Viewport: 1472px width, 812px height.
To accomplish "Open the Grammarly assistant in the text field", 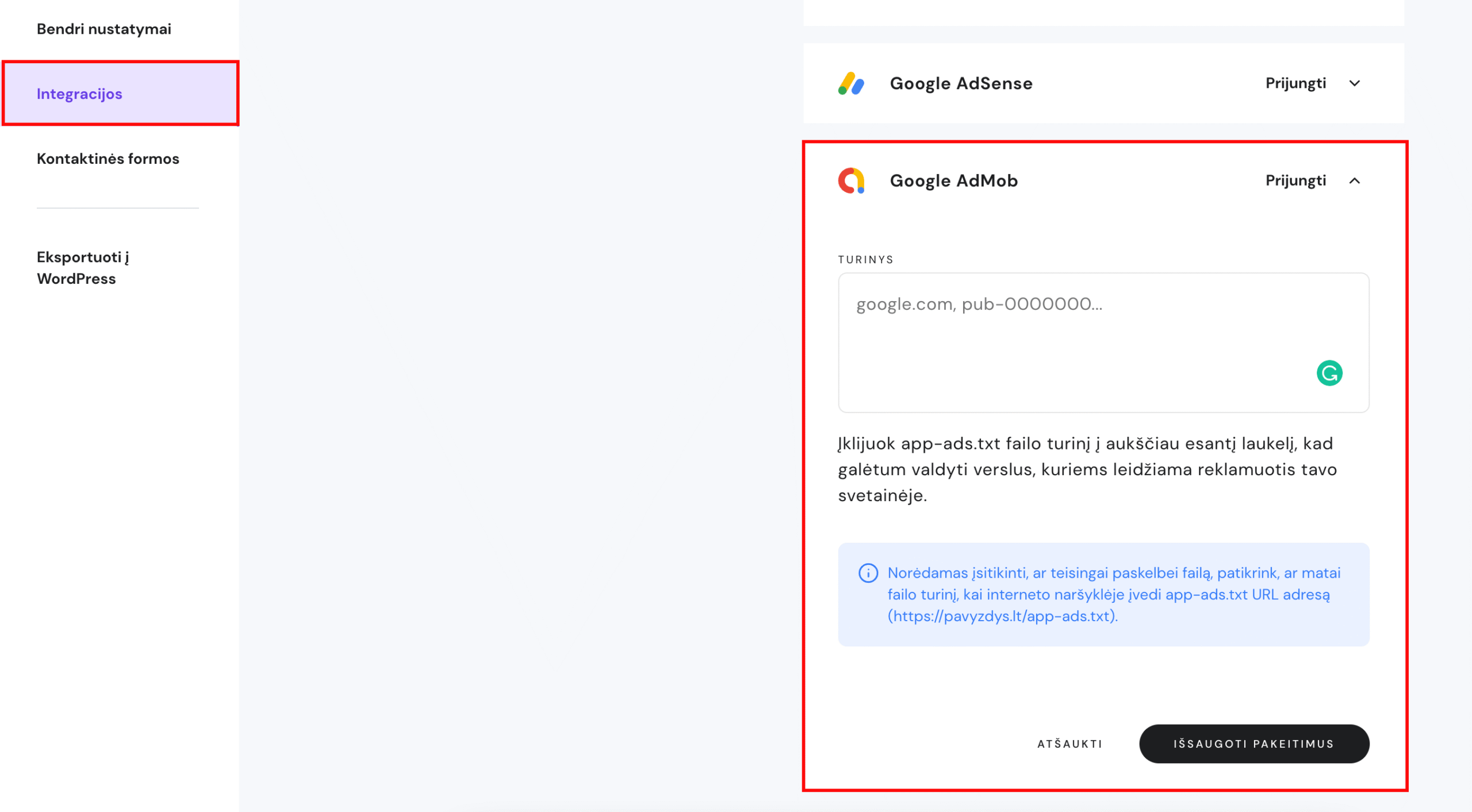I will 1330,374.
